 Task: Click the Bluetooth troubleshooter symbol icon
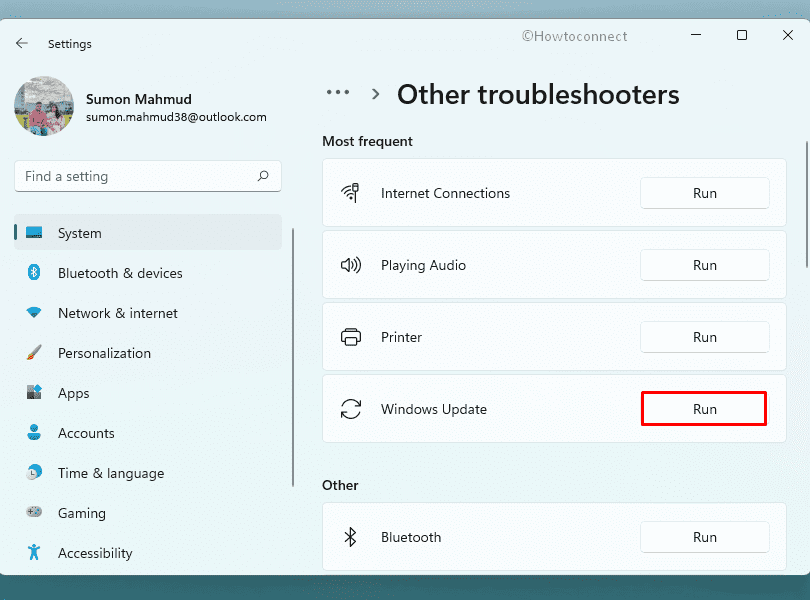351,537
